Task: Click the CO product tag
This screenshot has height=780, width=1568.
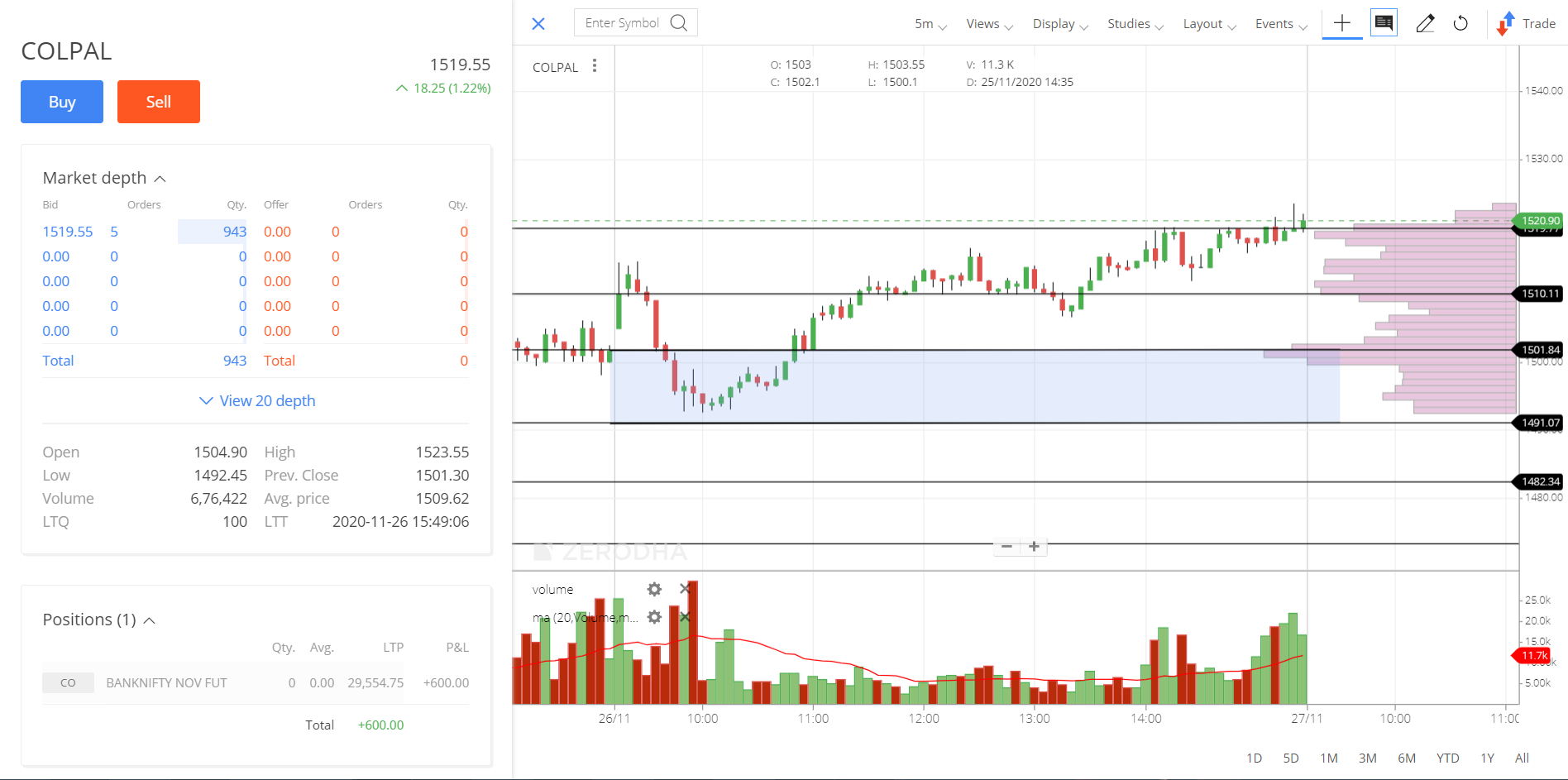Action: pyautogui.click(x=68, y=682)
